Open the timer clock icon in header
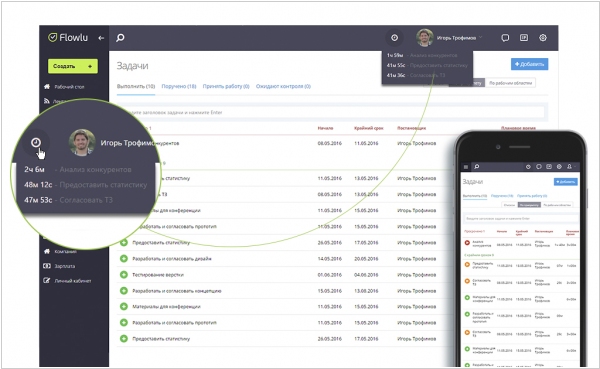Viewport: 600px width, 369px height. [x=394, y=38]
